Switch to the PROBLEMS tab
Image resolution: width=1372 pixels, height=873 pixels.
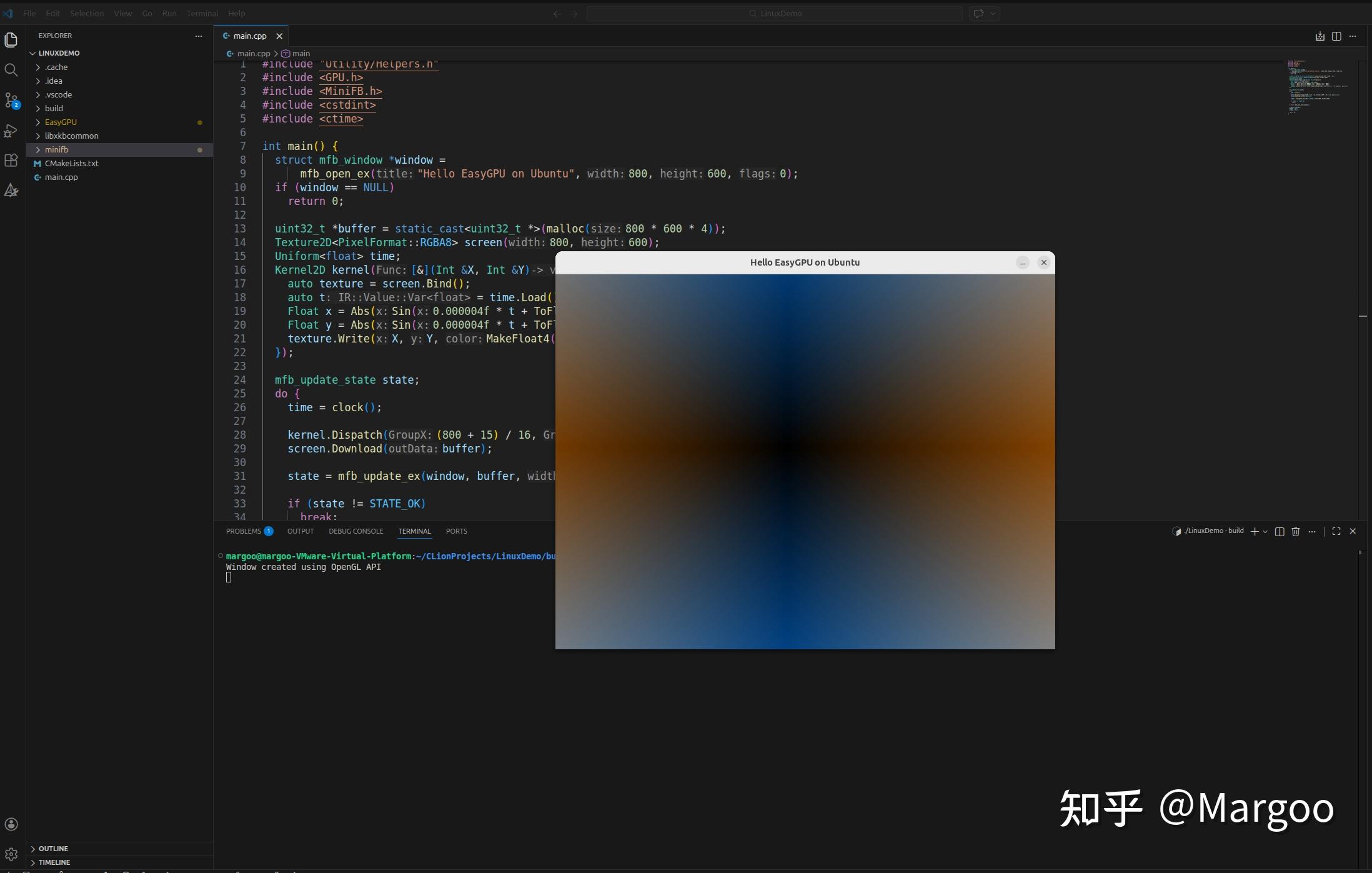coord(249,531)
